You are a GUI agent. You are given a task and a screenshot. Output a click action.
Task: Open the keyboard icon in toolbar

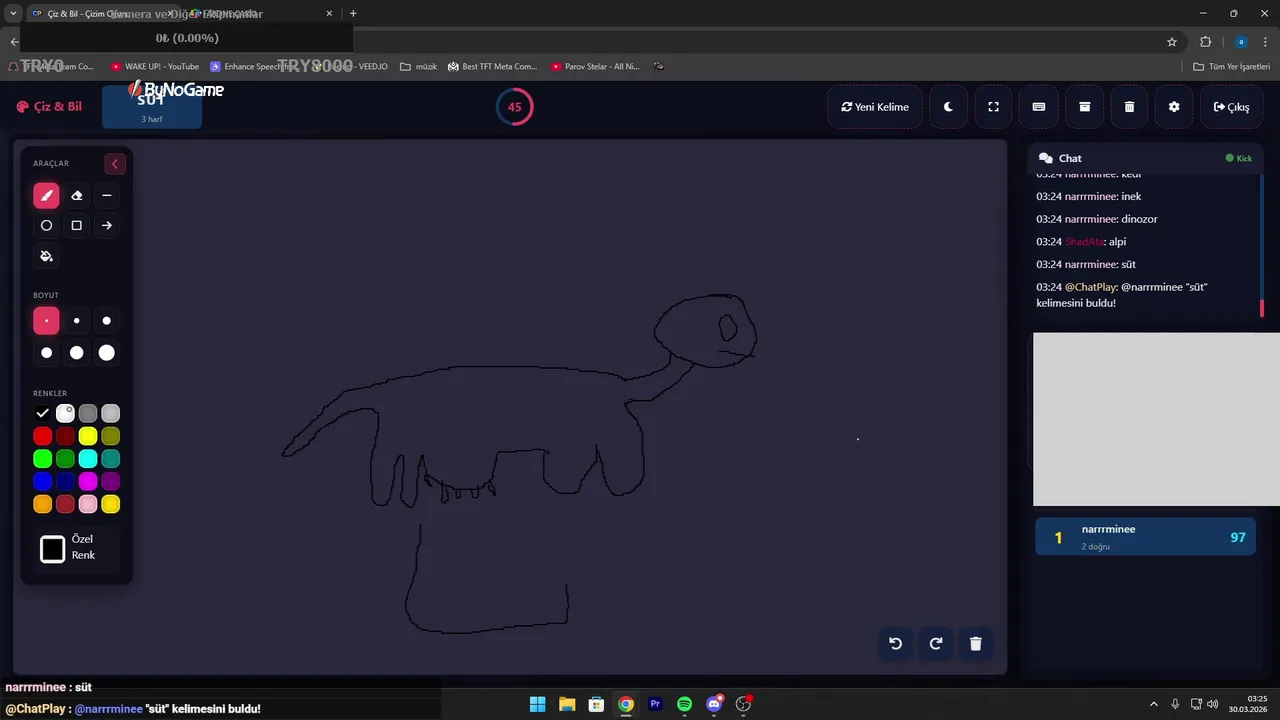(1039, 107)
